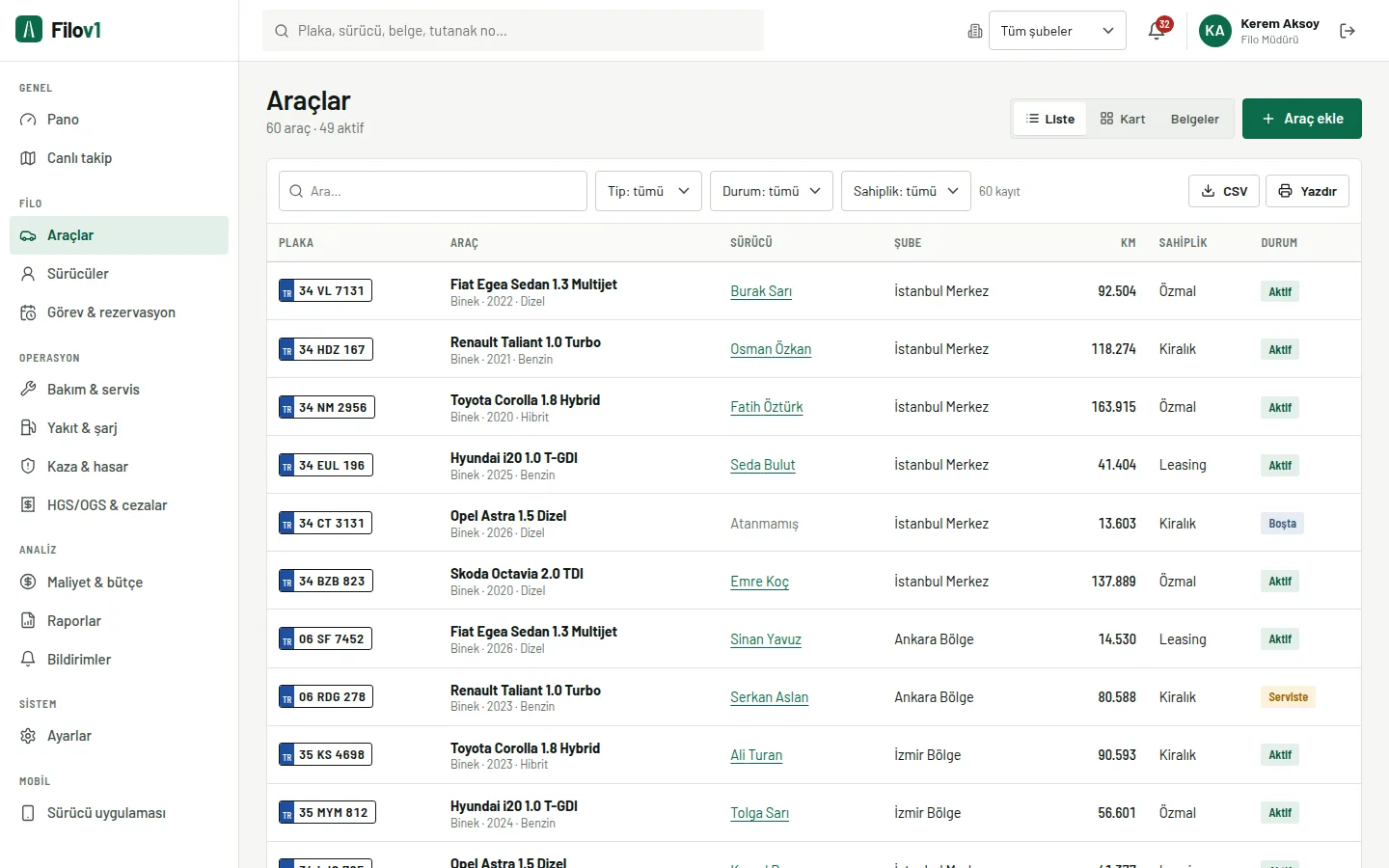Image resolution: width=1389 pixels, height=868 pixels.
Task: Open Canlı takip map icon in sidebar
Action: [x=28, y=158]
